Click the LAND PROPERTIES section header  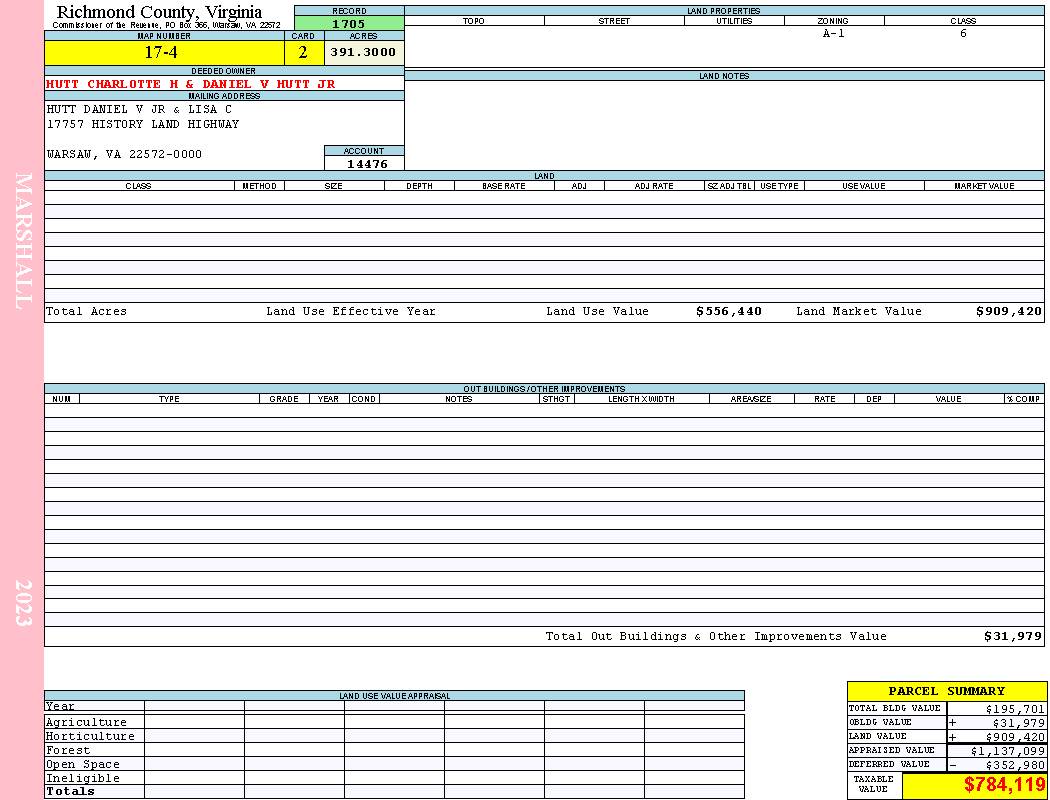[723, 11]
